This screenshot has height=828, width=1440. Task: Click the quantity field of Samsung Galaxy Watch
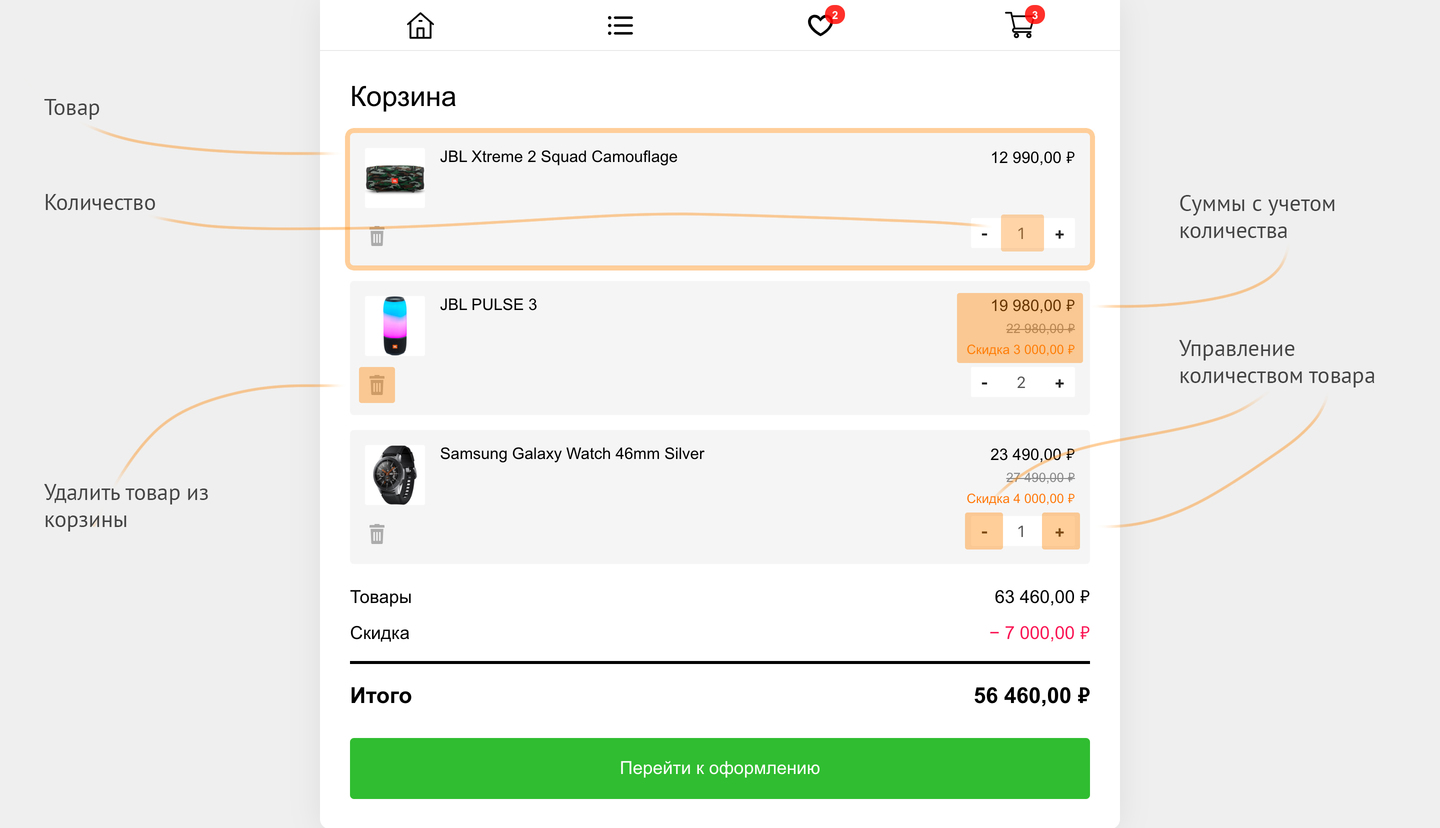(1021, 530)
